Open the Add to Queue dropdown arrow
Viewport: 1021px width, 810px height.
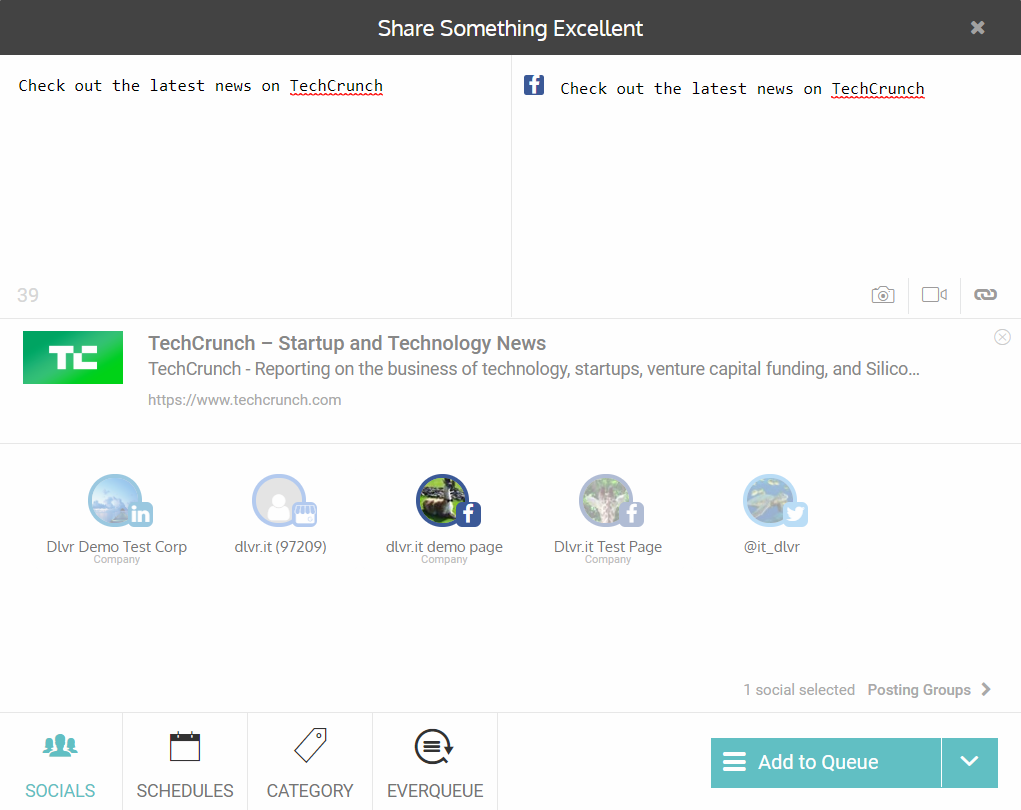click(969, 762)
